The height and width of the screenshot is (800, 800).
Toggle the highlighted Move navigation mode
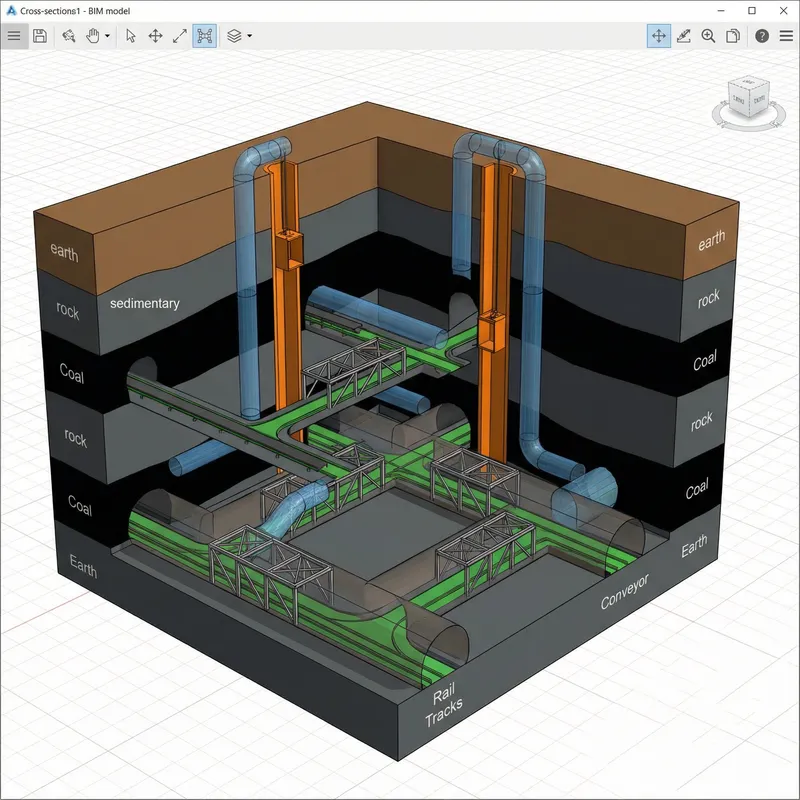tap(659, 36)
